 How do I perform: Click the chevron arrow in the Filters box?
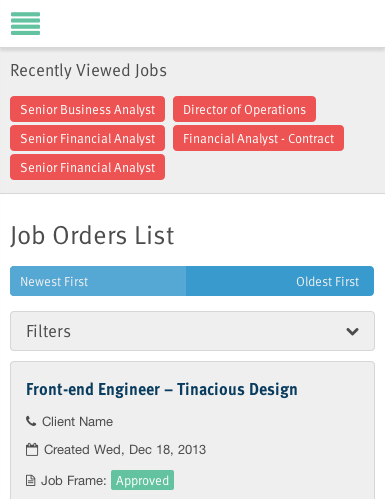click(352, 331)
